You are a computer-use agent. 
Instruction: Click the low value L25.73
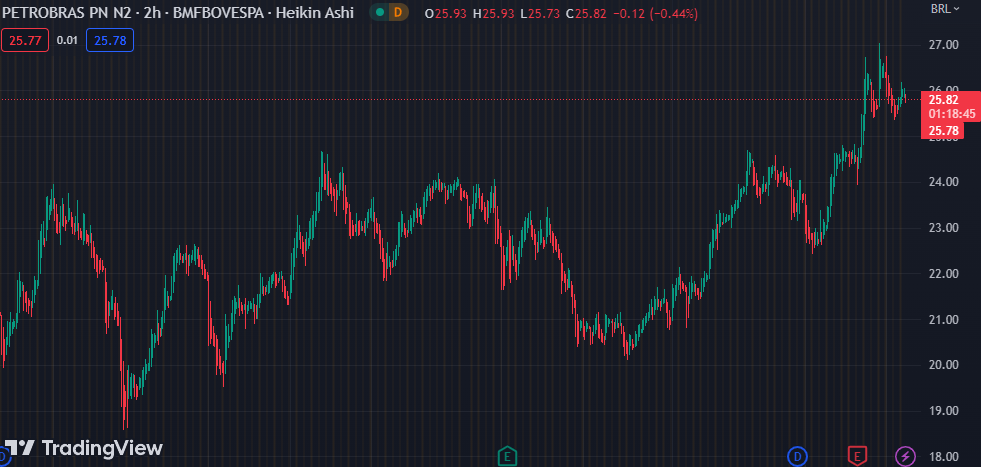tap(540, 13)
